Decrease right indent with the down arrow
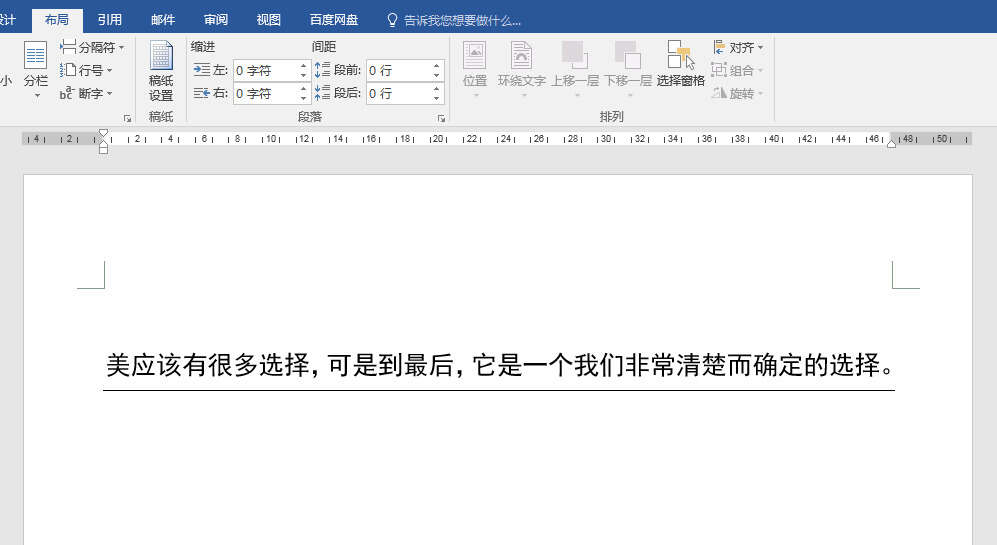997x545 pixels. [303, 99]
